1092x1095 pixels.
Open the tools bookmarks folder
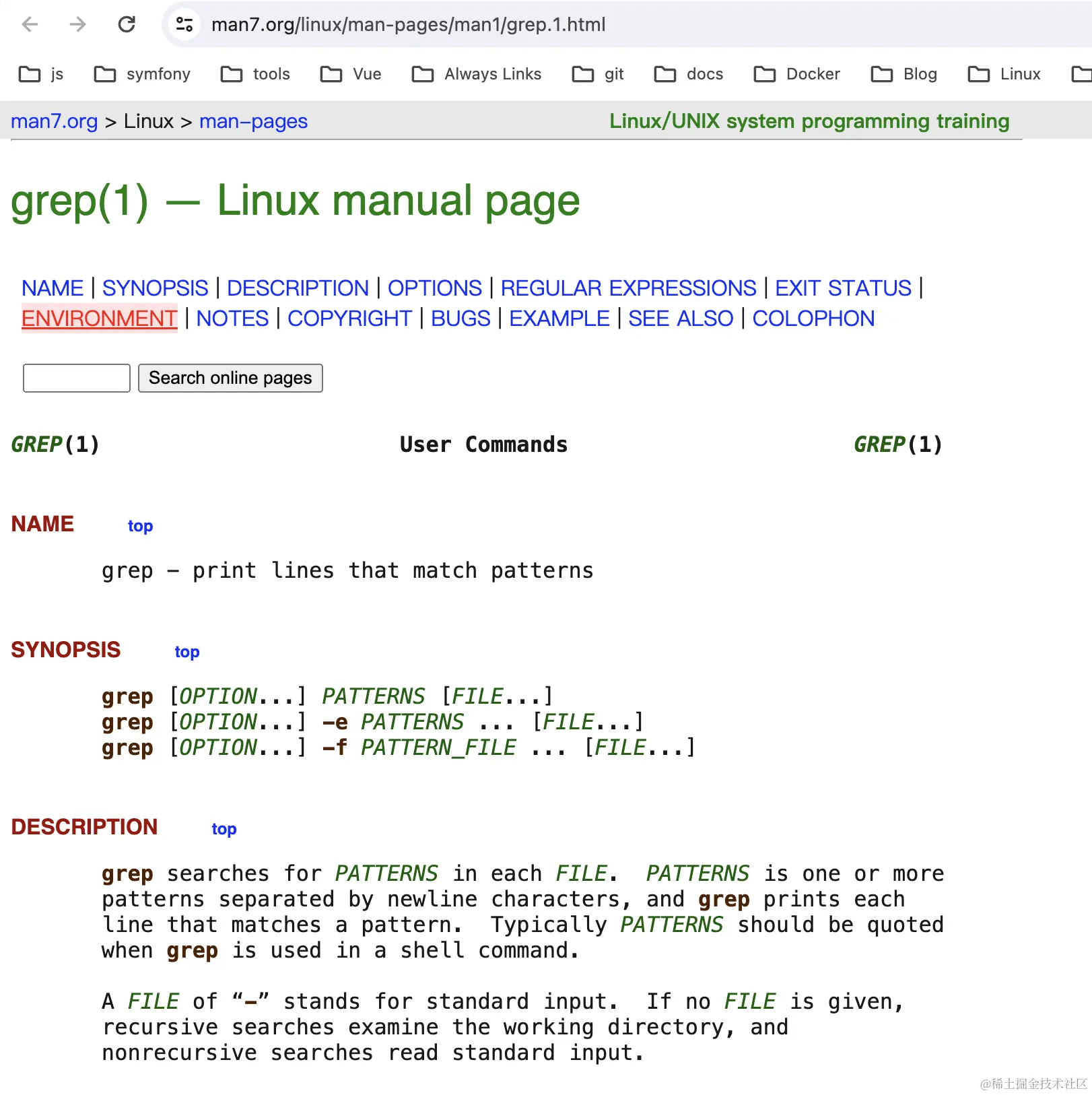click(x=255, y=74)
